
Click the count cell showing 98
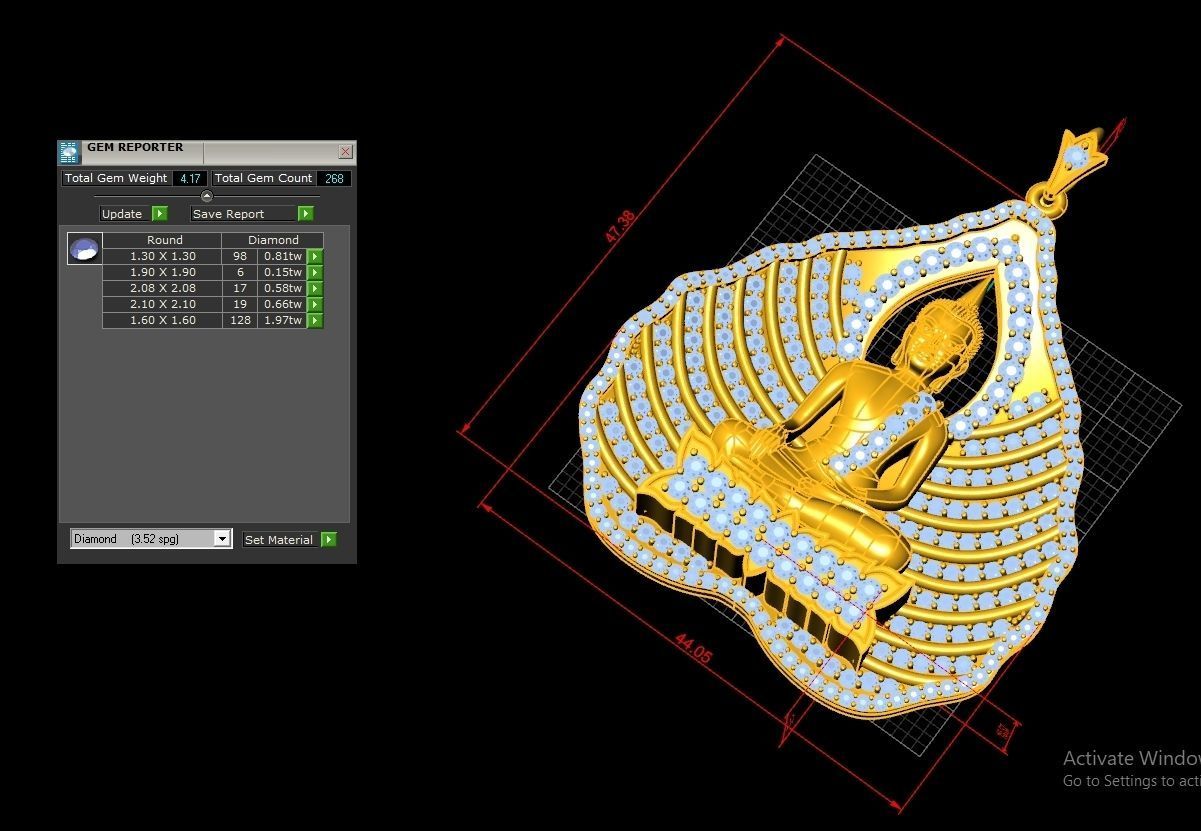click(240, 256)
